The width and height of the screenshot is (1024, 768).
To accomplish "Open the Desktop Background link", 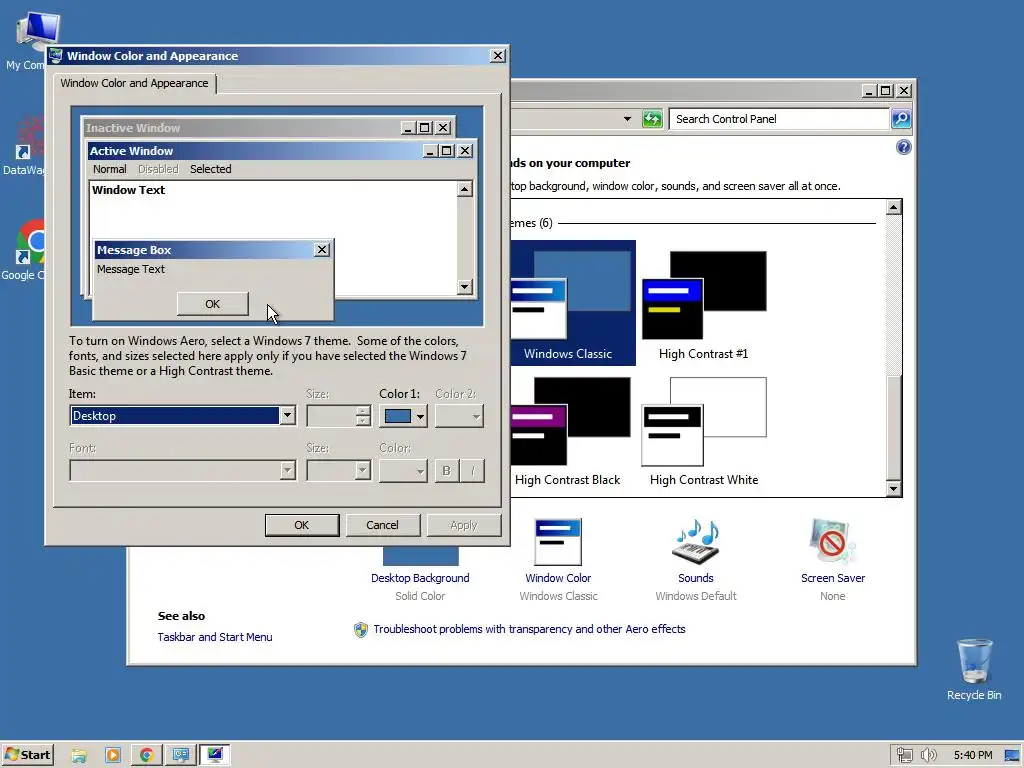I will pos(420,578).
